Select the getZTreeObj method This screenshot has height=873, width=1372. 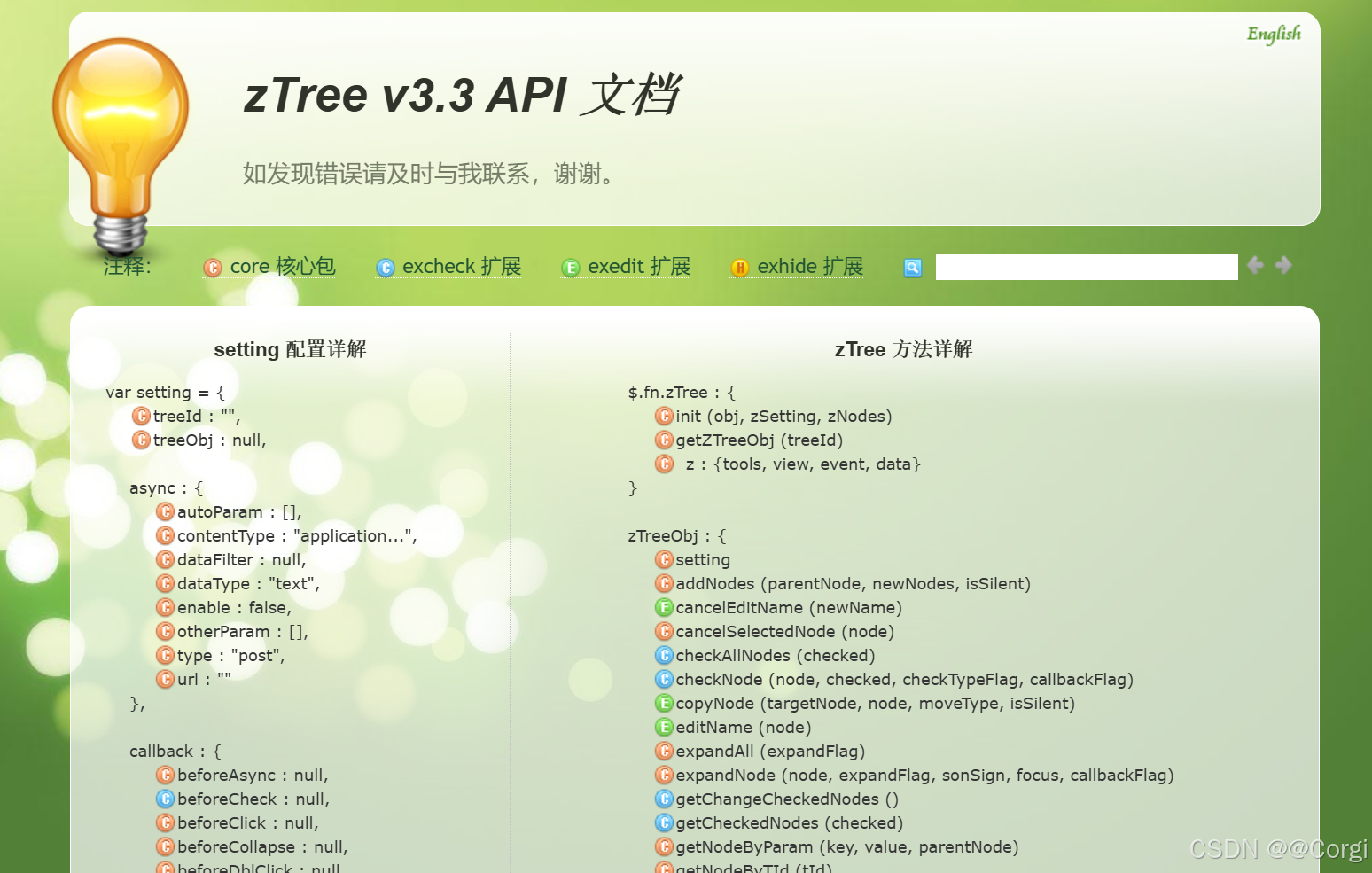[760, 440]
